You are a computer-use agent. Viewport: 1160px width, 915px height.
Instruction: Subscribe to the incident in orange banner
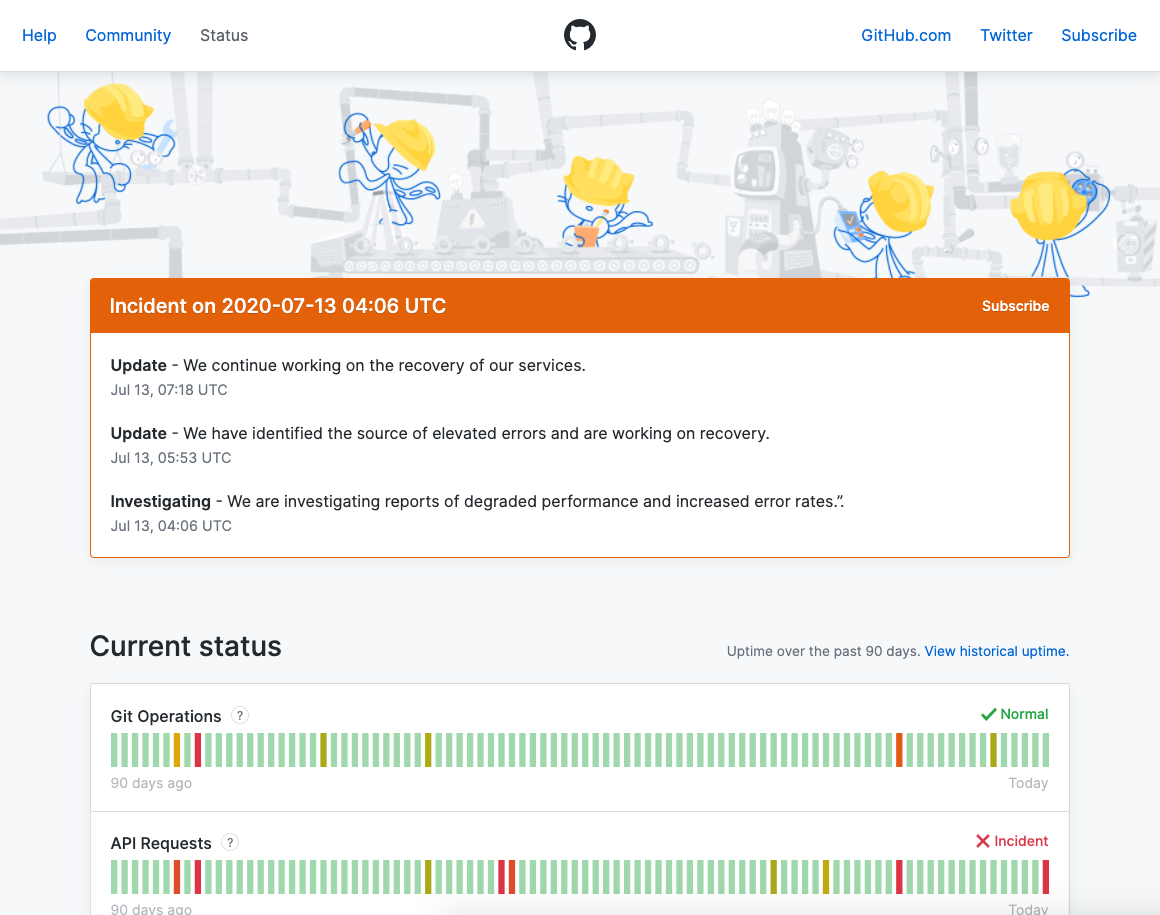pyautogui.click(x=1015, y=306)
